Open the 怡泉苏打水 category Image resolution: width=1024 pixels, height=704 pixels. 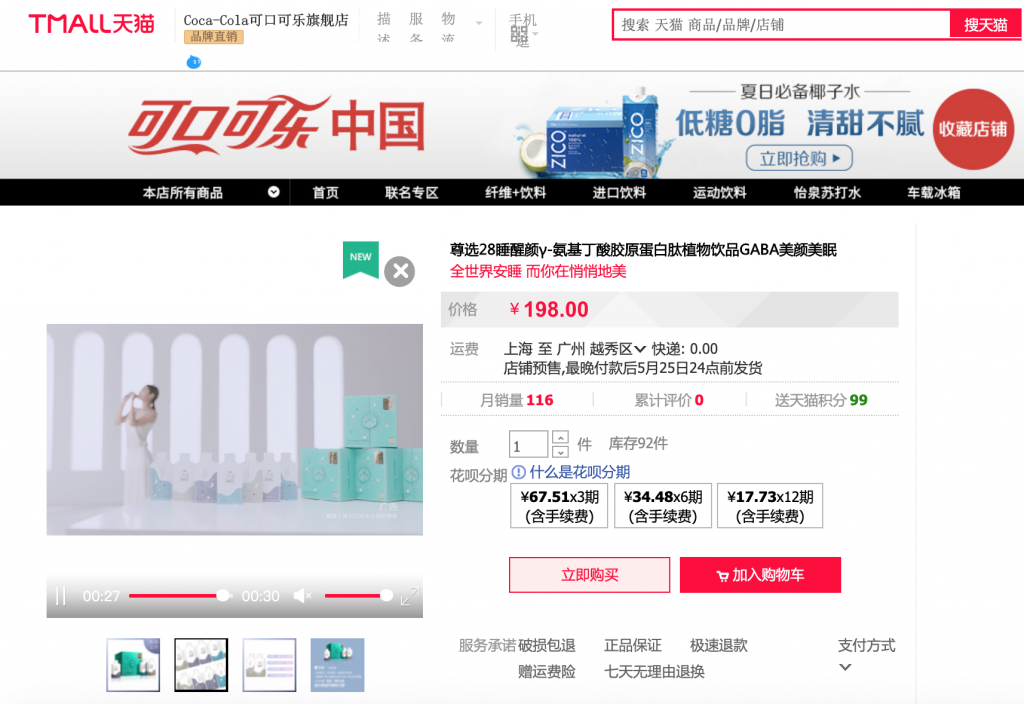pyautogui.click(x=827, y=193)
